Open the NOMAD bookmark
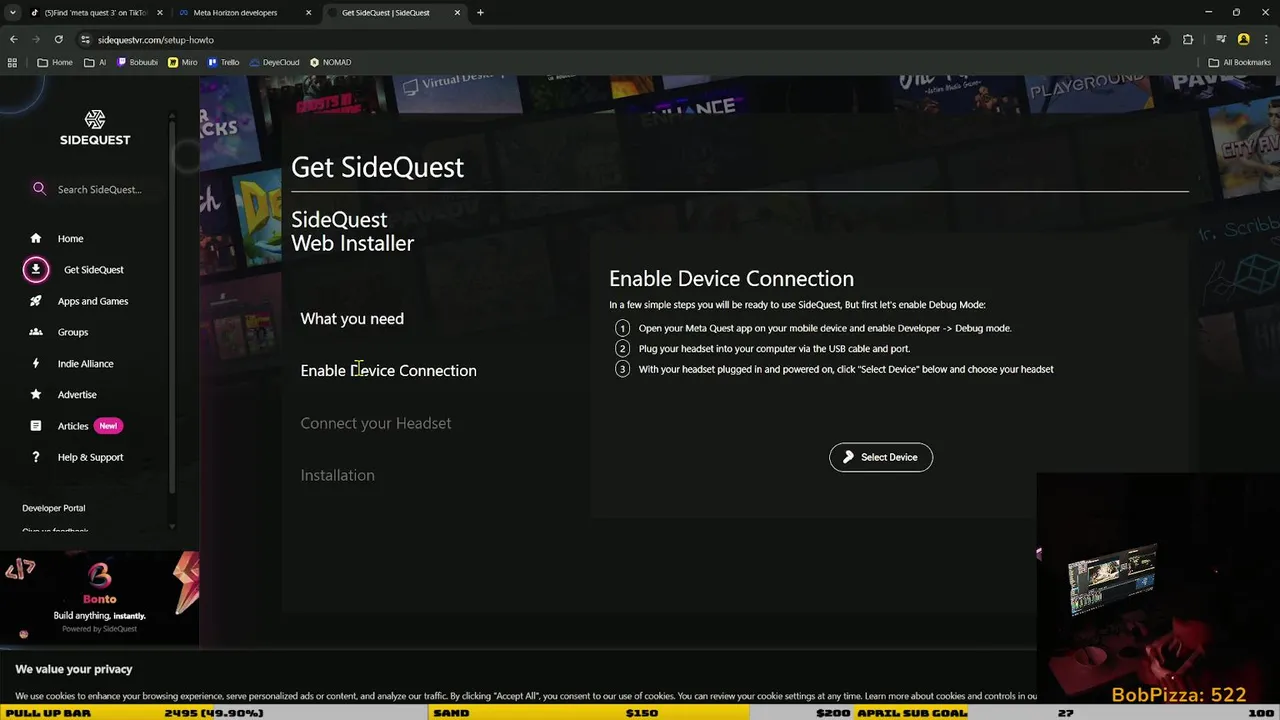This screenshot has width=1280, height=720. (330, 62)
